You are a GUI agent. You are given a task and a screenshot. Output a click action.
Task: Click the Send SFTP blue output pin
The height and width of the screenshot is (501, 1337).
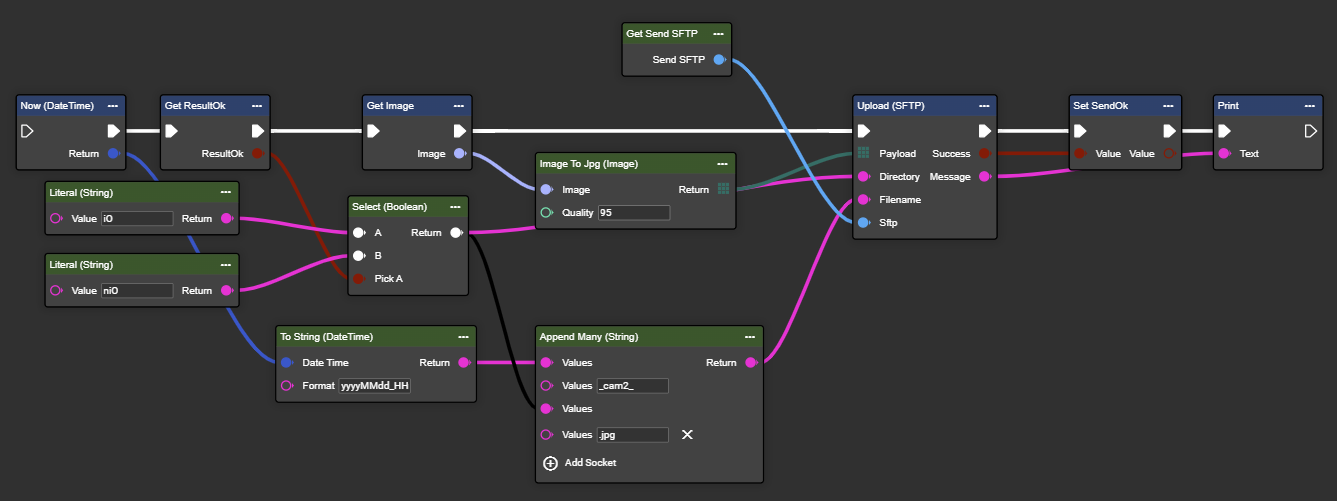(x=719, y=60)
